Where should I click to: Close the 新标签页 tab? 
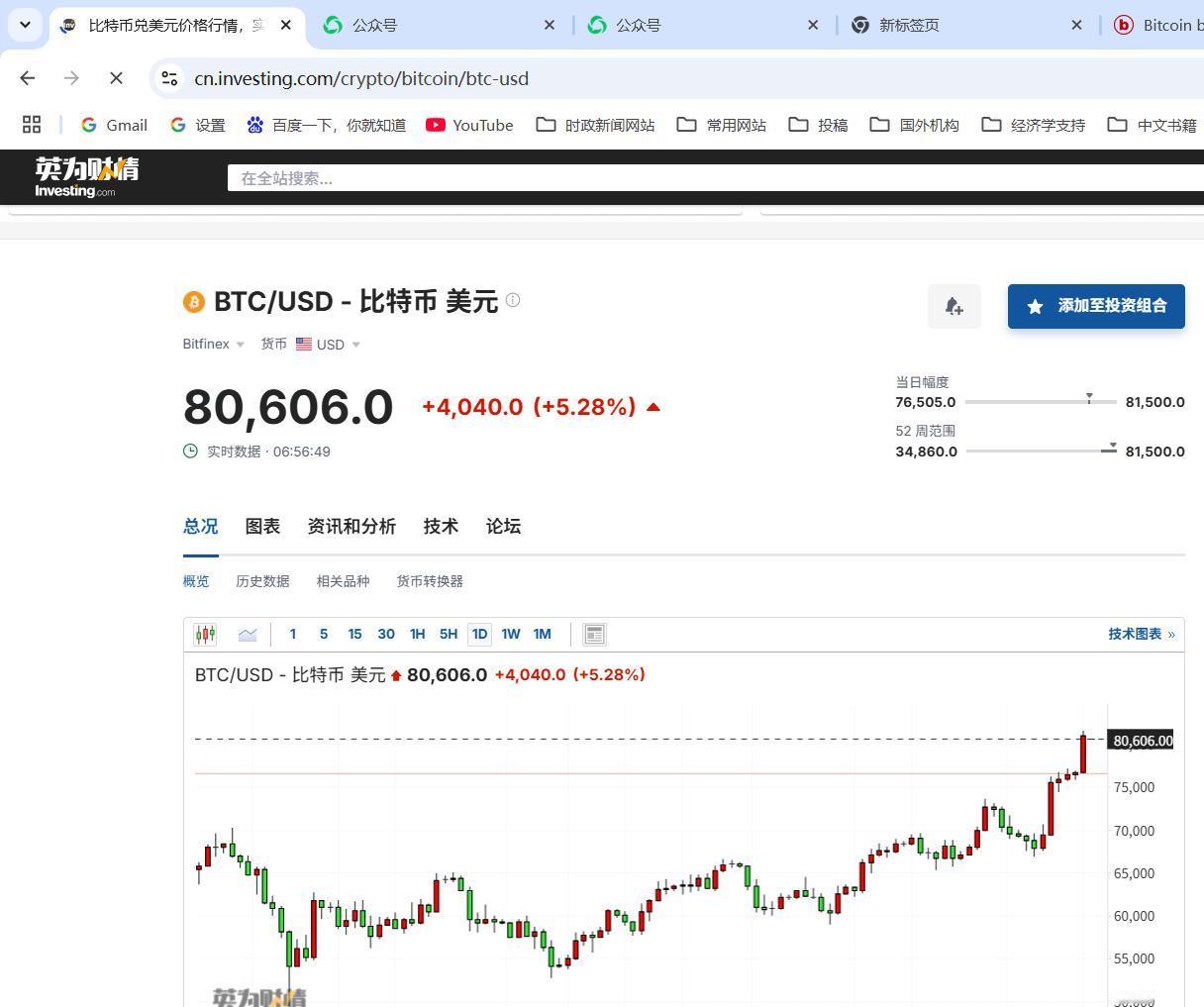tap(1076, 25)
